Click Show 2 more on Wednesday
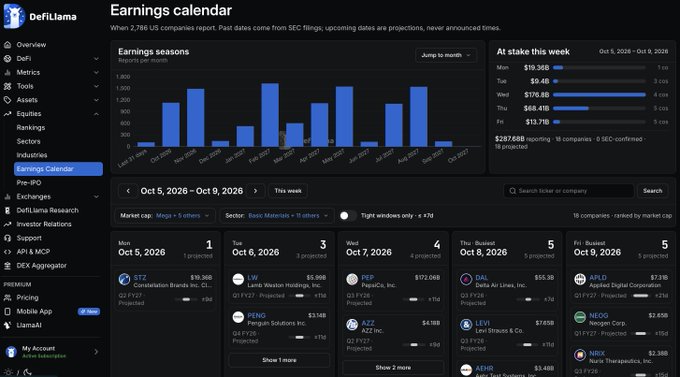Viewport: 680px width, 377px height. 393,367
